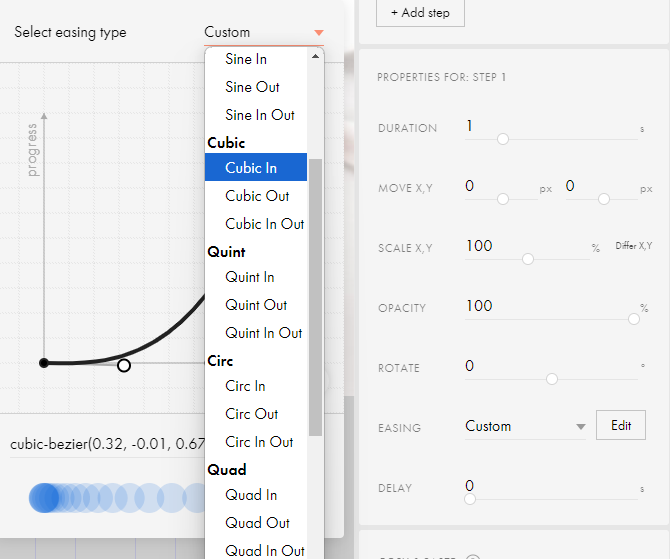670x559 pixels.
Task: Click the Rotate value field
Action: point(550,366)
